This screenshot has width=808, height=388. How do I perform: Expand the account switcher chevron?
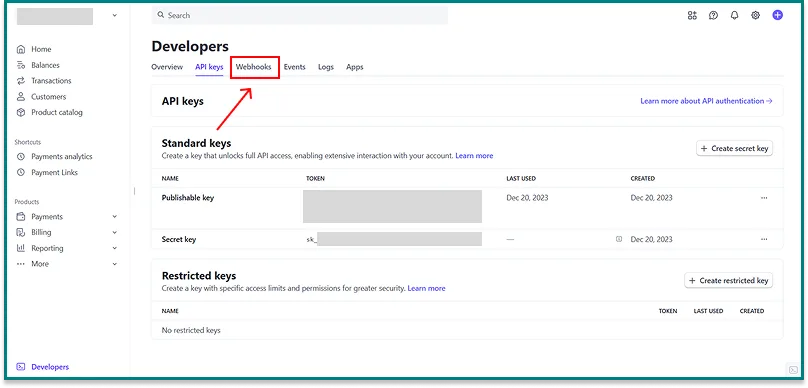point(114,16)
